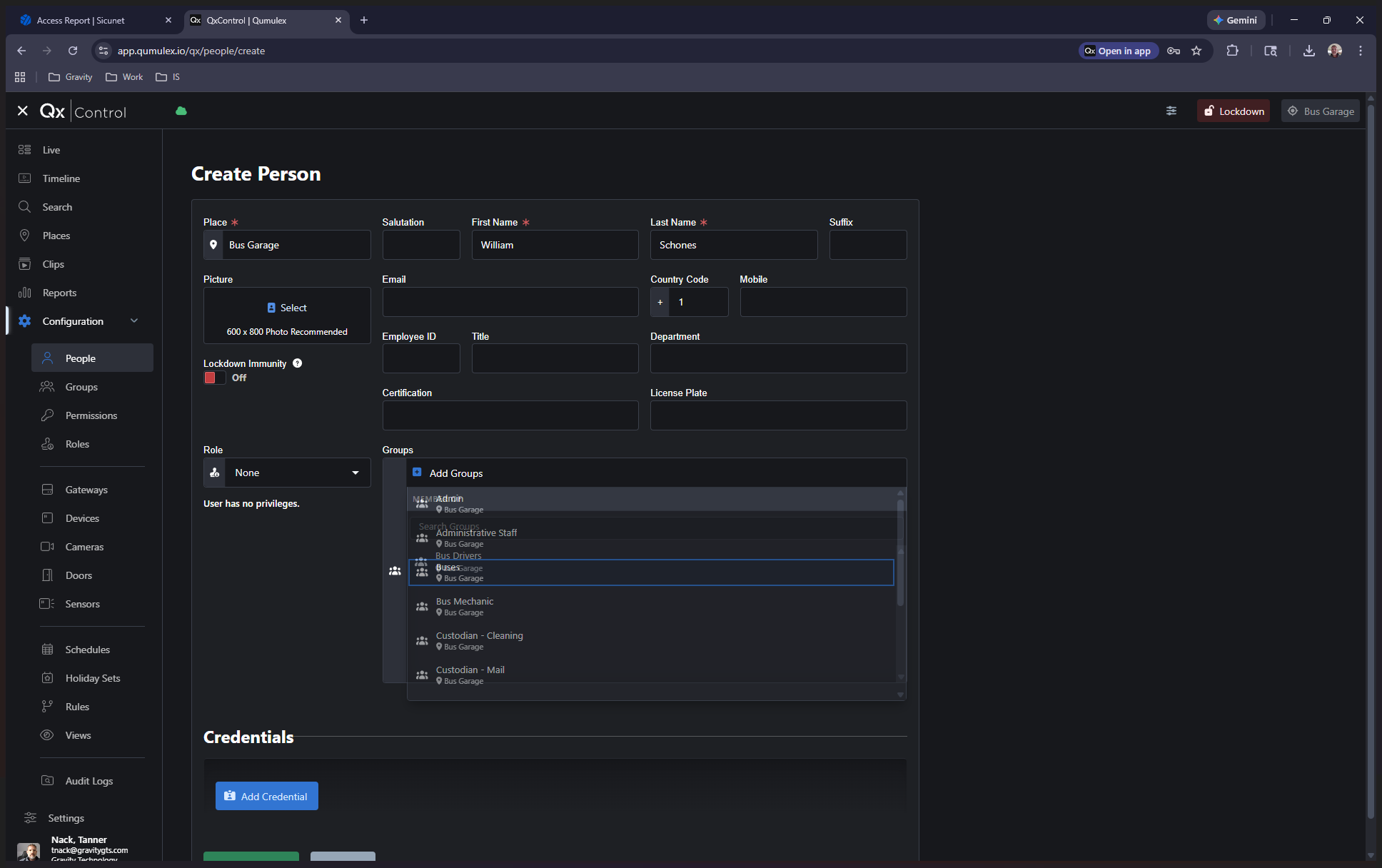
Task: Click the Lockdown Immunity help icon
Action: click(x=298, y=363)
